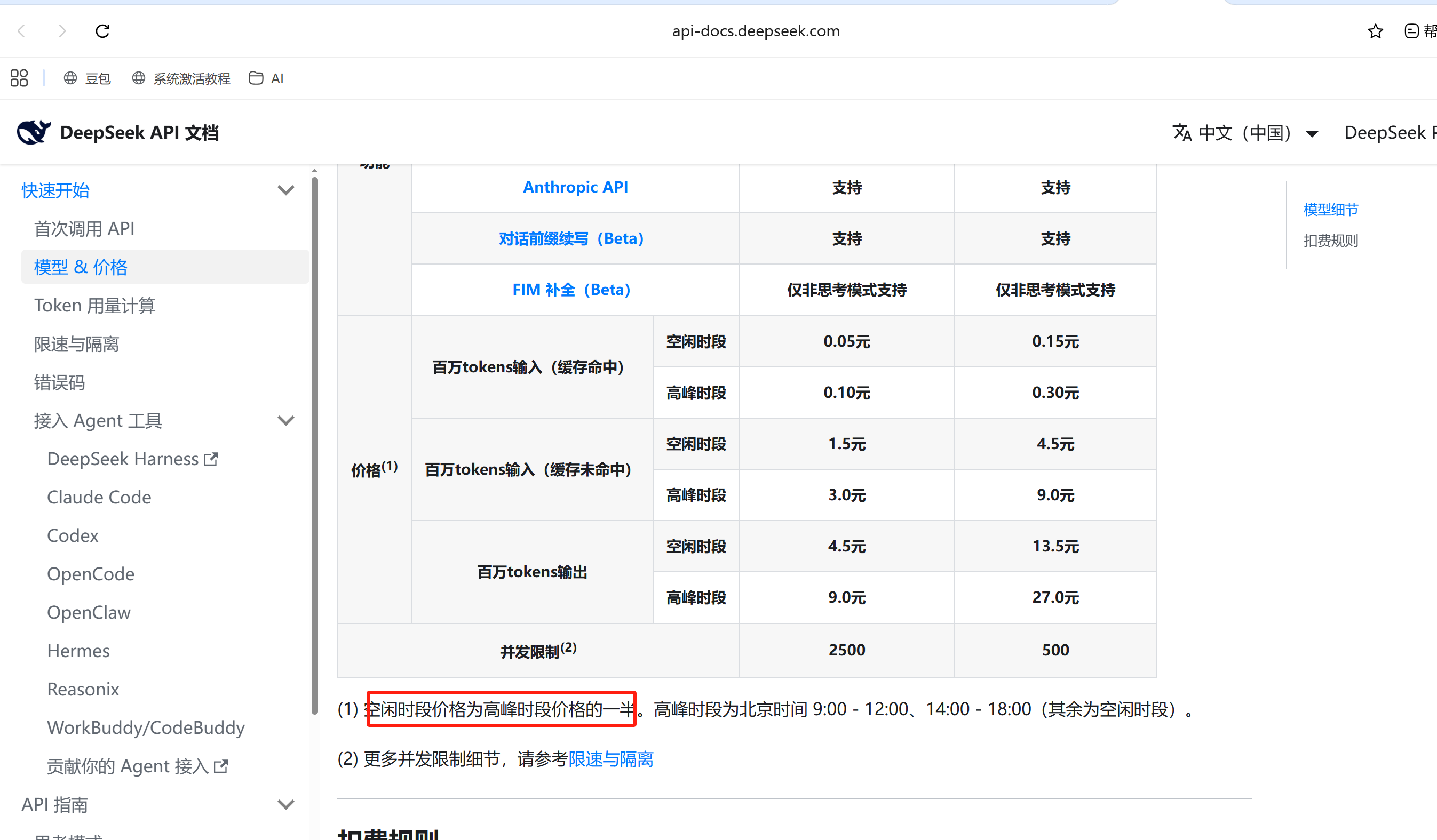This screenshot has height=840, width=1437.
Task: Click the 1.5元 price cell
Action: (x=847, y=444)
